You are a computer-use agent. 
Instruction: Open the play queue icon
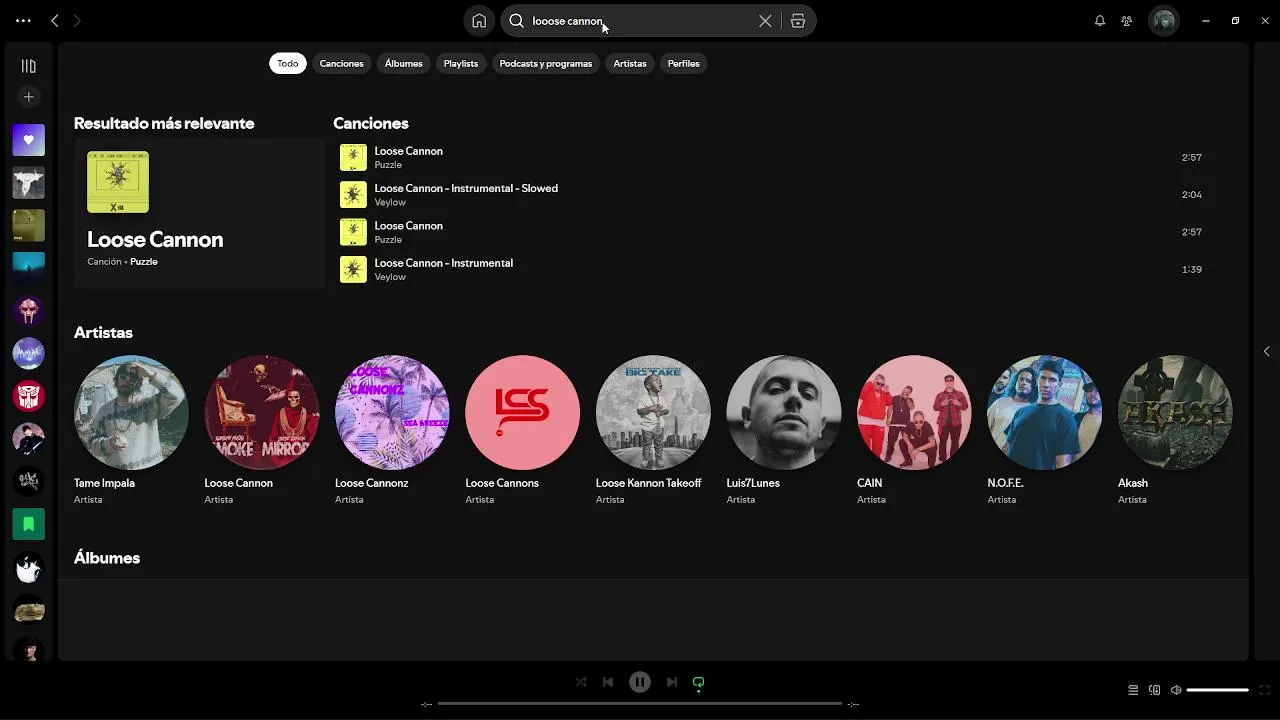pyautogui.click(x=1133, y=690)
